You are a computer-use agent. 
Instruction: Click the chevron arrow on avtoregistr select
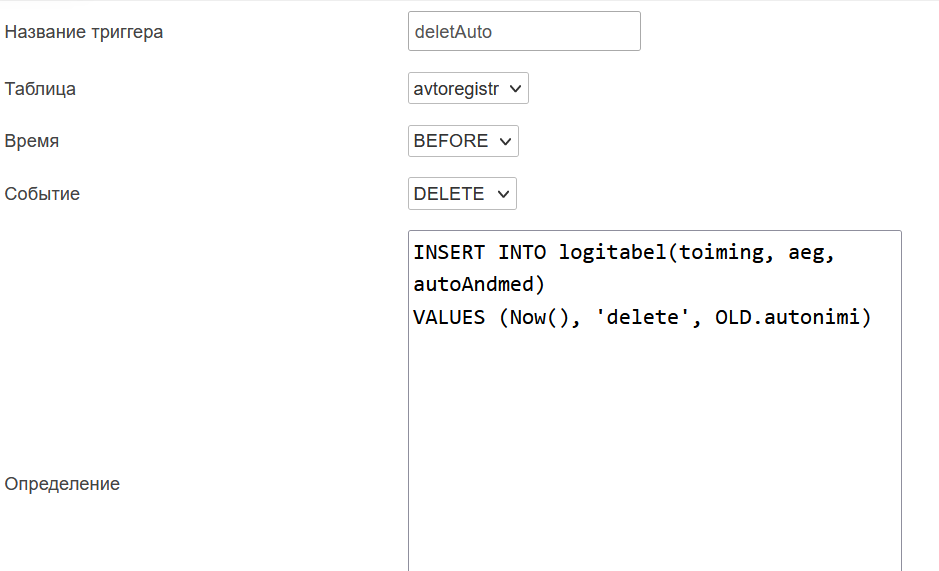[515, 89]
